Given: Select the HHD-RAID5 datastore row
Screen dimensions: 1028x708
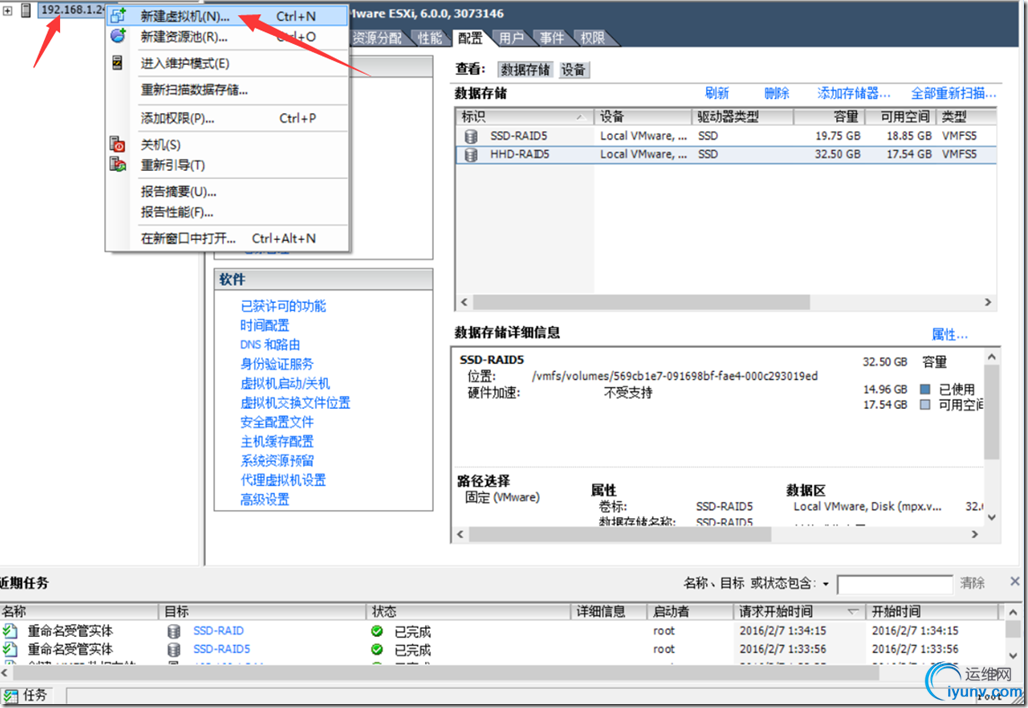Looking at the screenshot, I should click(x=726, y=155).
